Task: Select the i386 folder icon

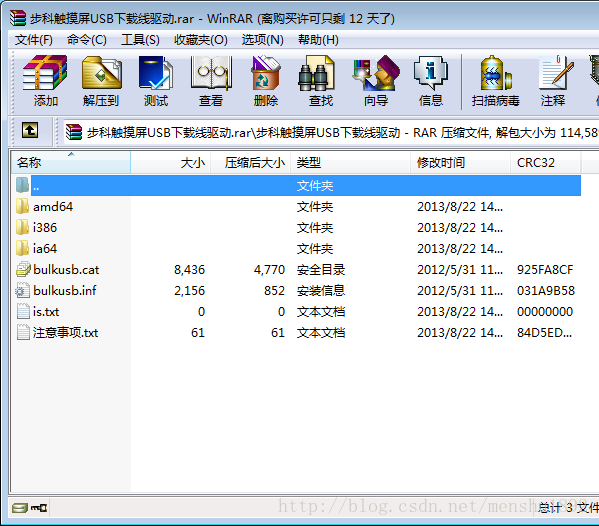Action: coord(23,227)
